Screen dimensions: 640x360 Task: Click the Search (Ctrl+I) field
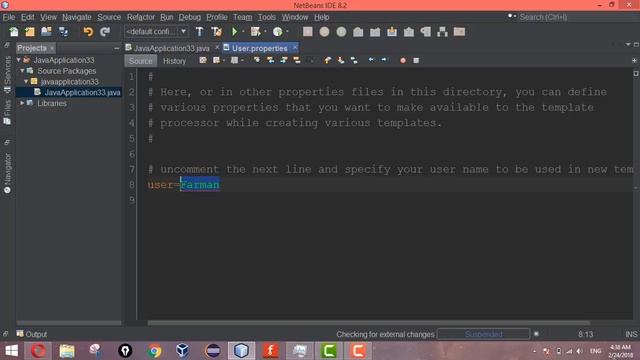[x=571, y=17]
